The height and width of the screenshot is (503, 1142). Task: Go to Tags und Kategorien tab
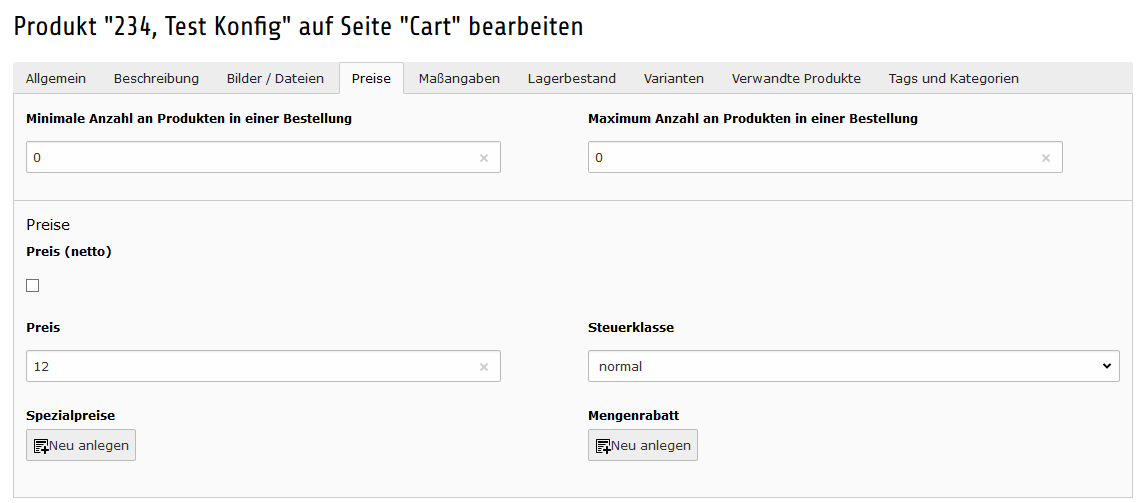(954, 79)
